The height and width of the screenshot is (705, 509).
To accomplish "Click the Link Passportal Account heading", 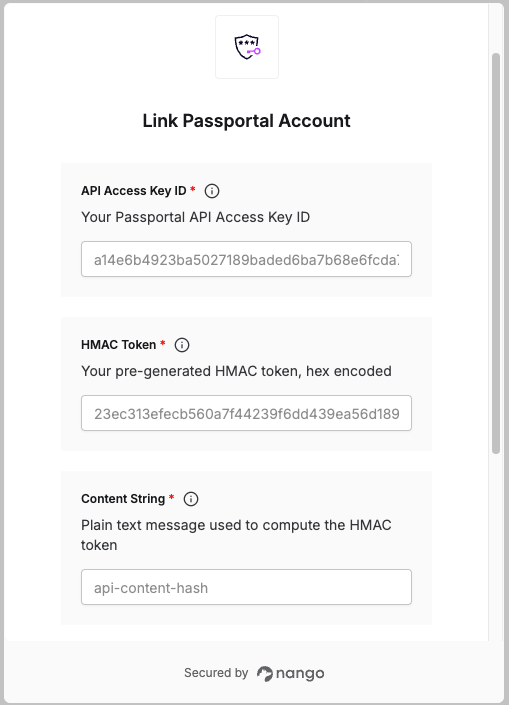I will point(246,120).
